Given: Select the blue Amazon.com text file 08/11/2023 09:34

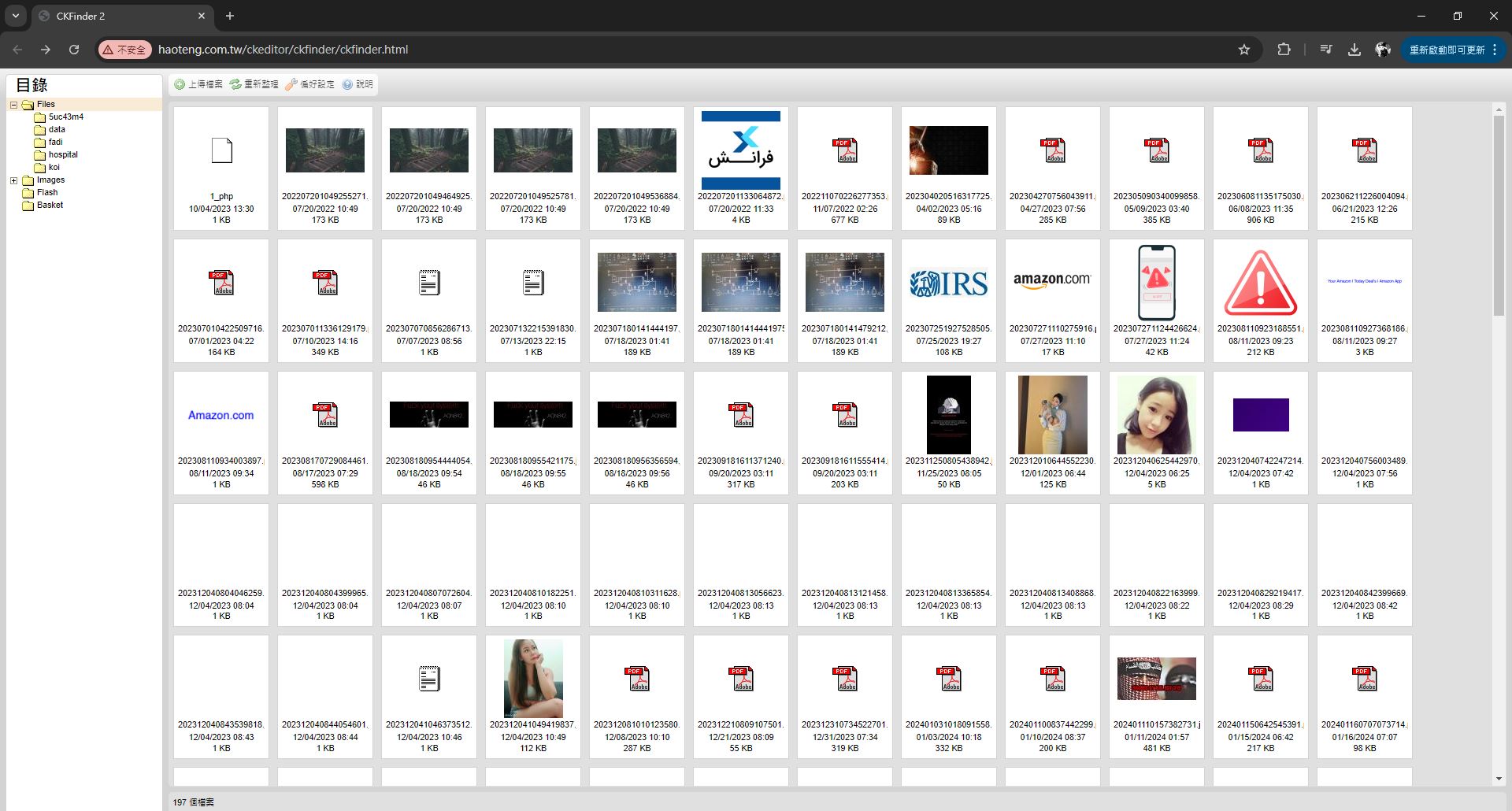Looking at the screenshot, I should [221, 415].
